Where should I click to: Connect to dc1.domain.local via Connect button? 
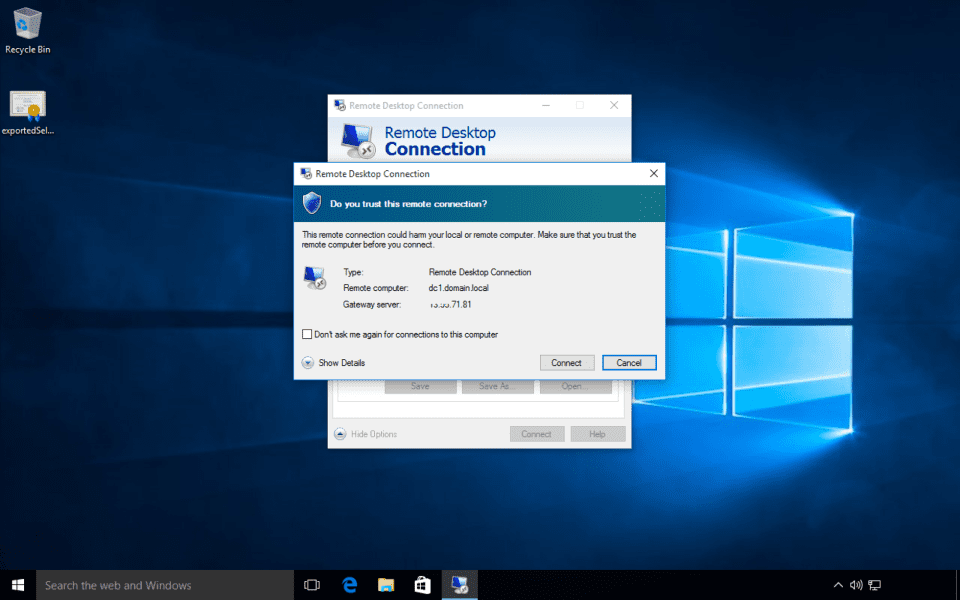(x=567, y=362)
